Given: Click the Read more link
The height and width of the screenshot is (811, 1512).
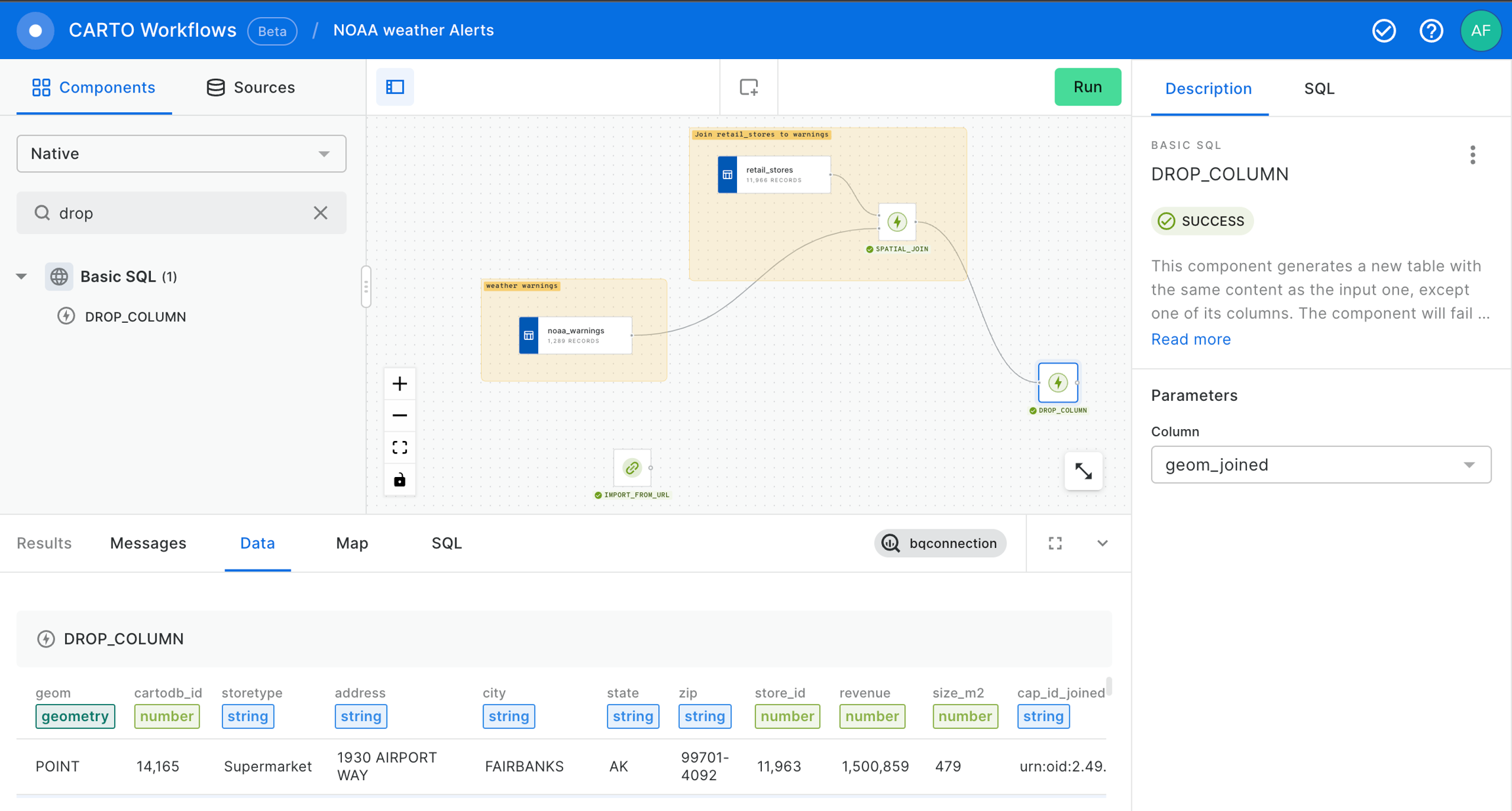Looking at the screenshot, I should coord(1190,339).
